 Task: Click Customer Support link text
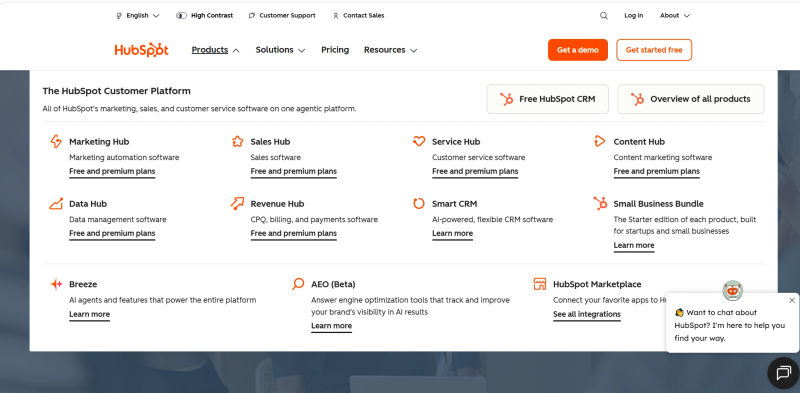(x=287, y=16)
